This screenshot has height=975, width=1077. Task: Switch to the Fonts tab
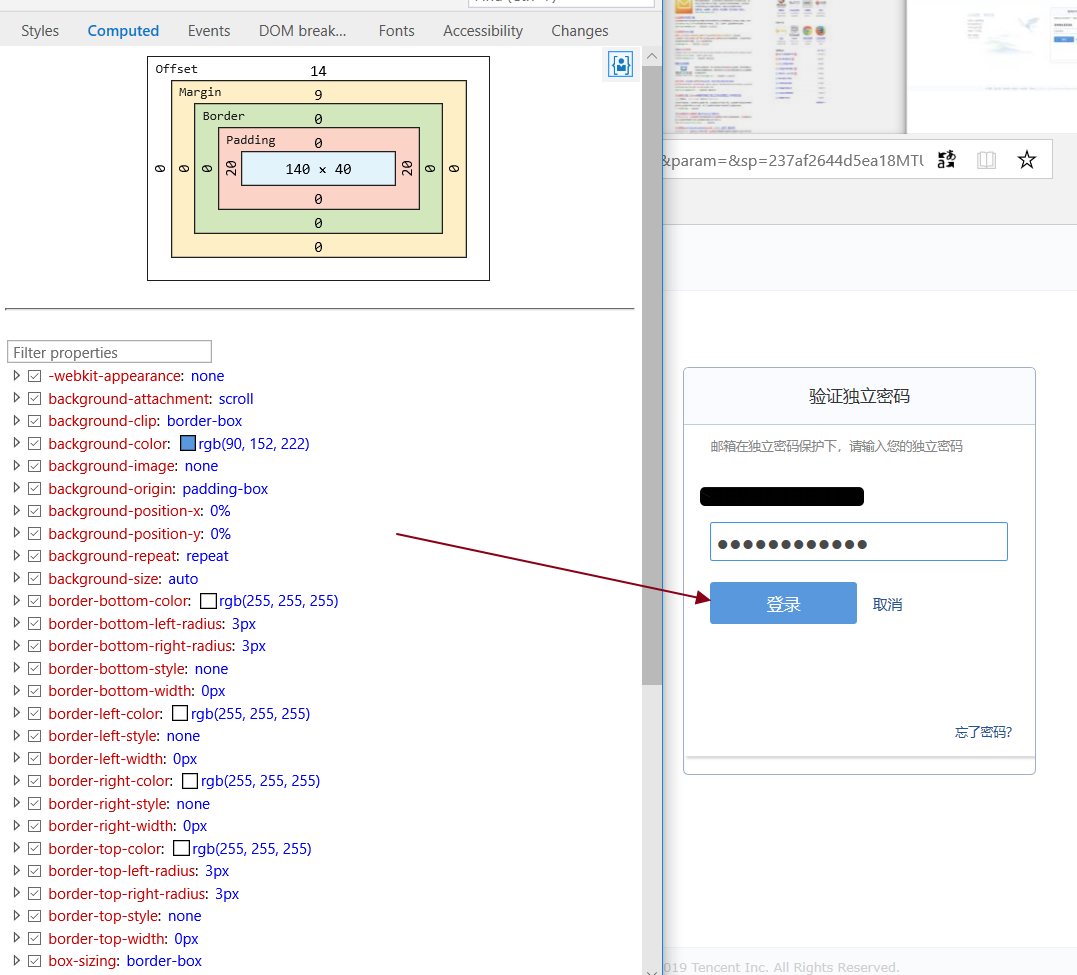pyautogui.click(x=396, y=31)
